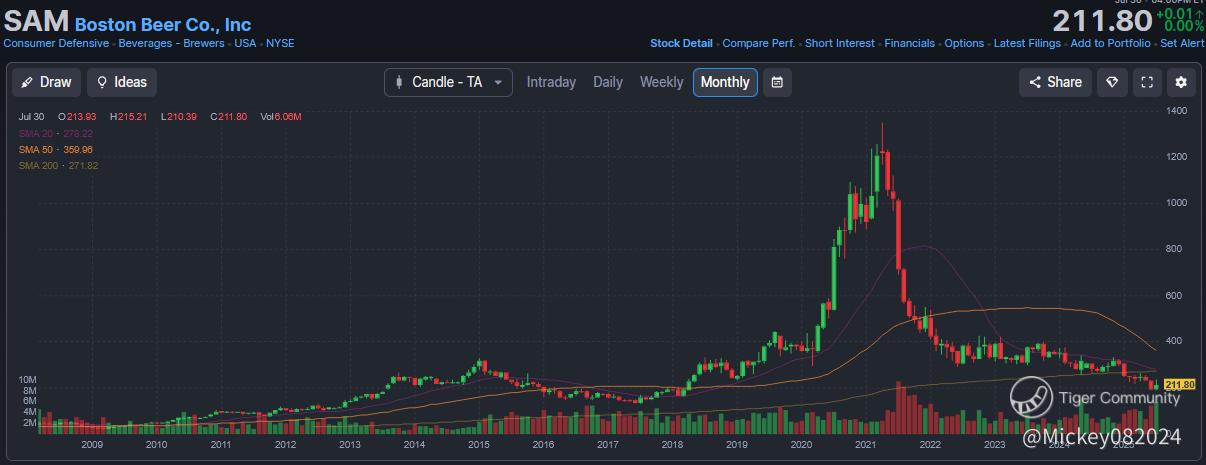Select the Monthly timeframe

point(725,82)
